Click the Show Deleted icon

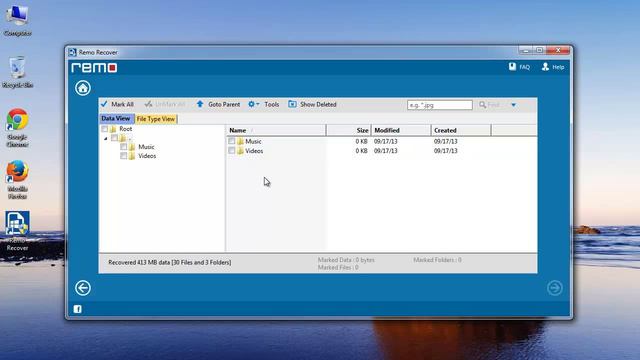[292, 104]
